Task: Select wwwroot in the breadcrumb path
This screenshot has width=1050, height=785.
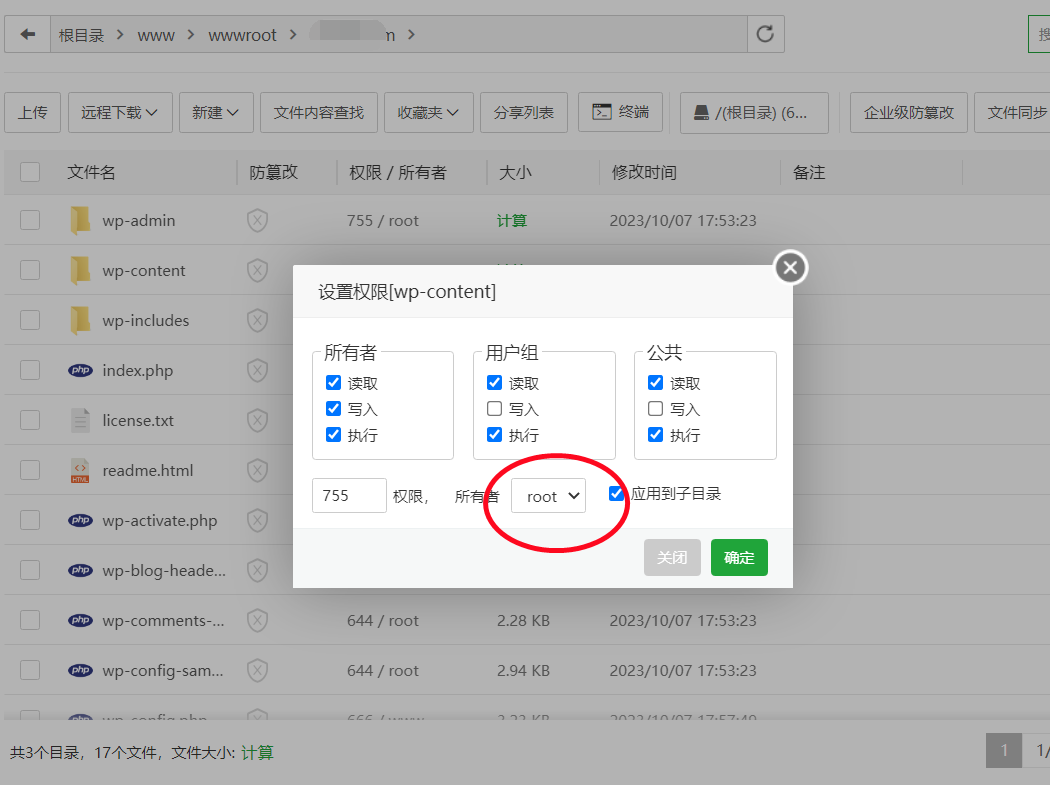Action: (242, 35)
